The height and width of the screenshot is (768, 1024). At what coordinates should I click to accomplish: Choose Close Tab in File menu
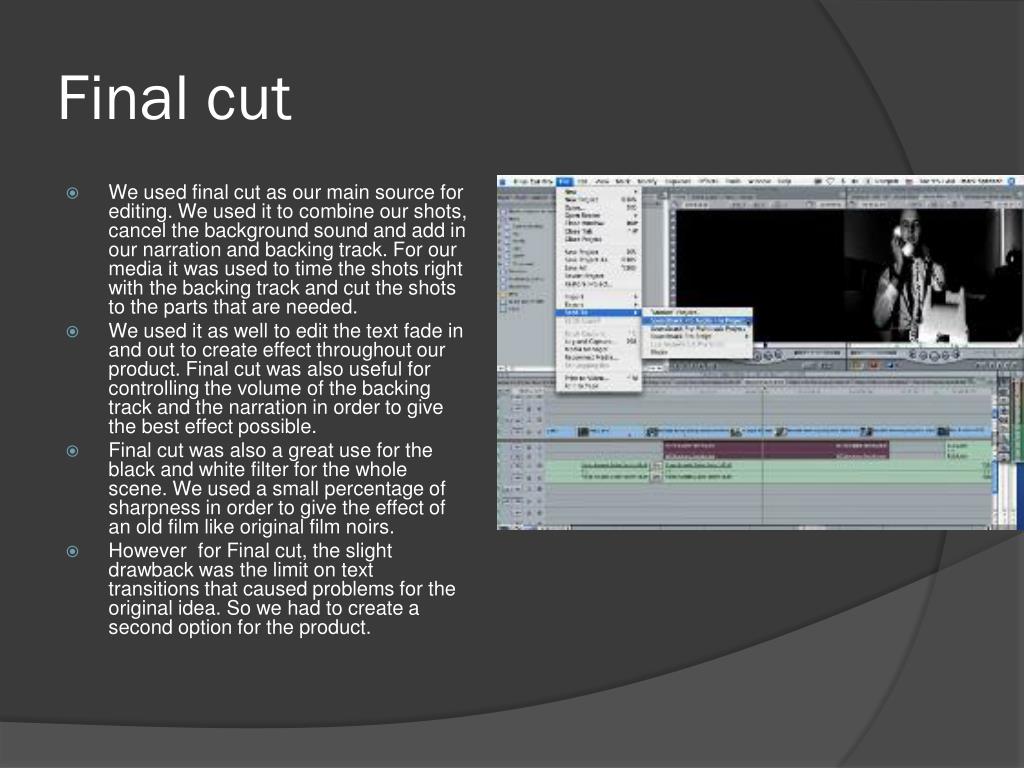(598, 231)
